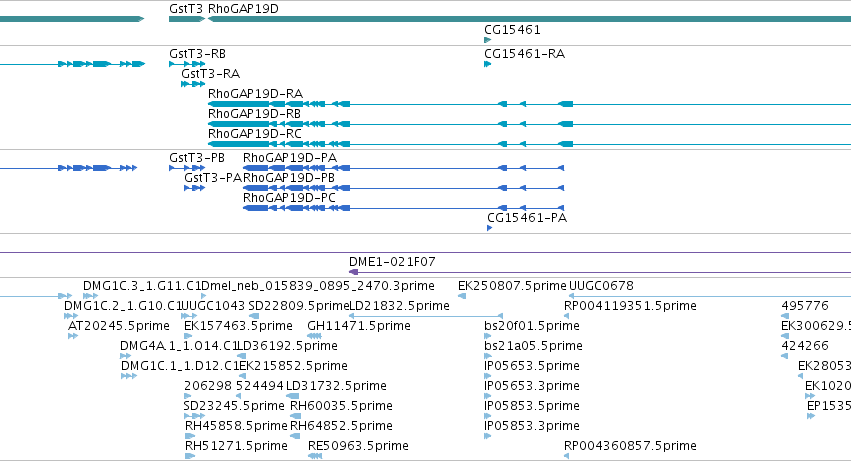Select transcript GstT3-RA

coord(211,74)
